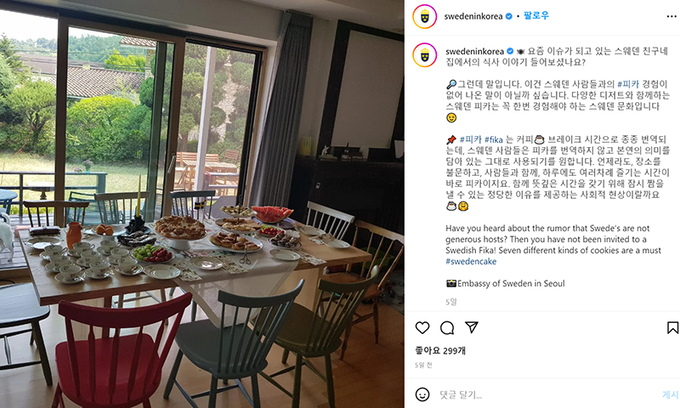Share the post with the paper plane icon
The image size is (680, 408).
pos(471,327)
